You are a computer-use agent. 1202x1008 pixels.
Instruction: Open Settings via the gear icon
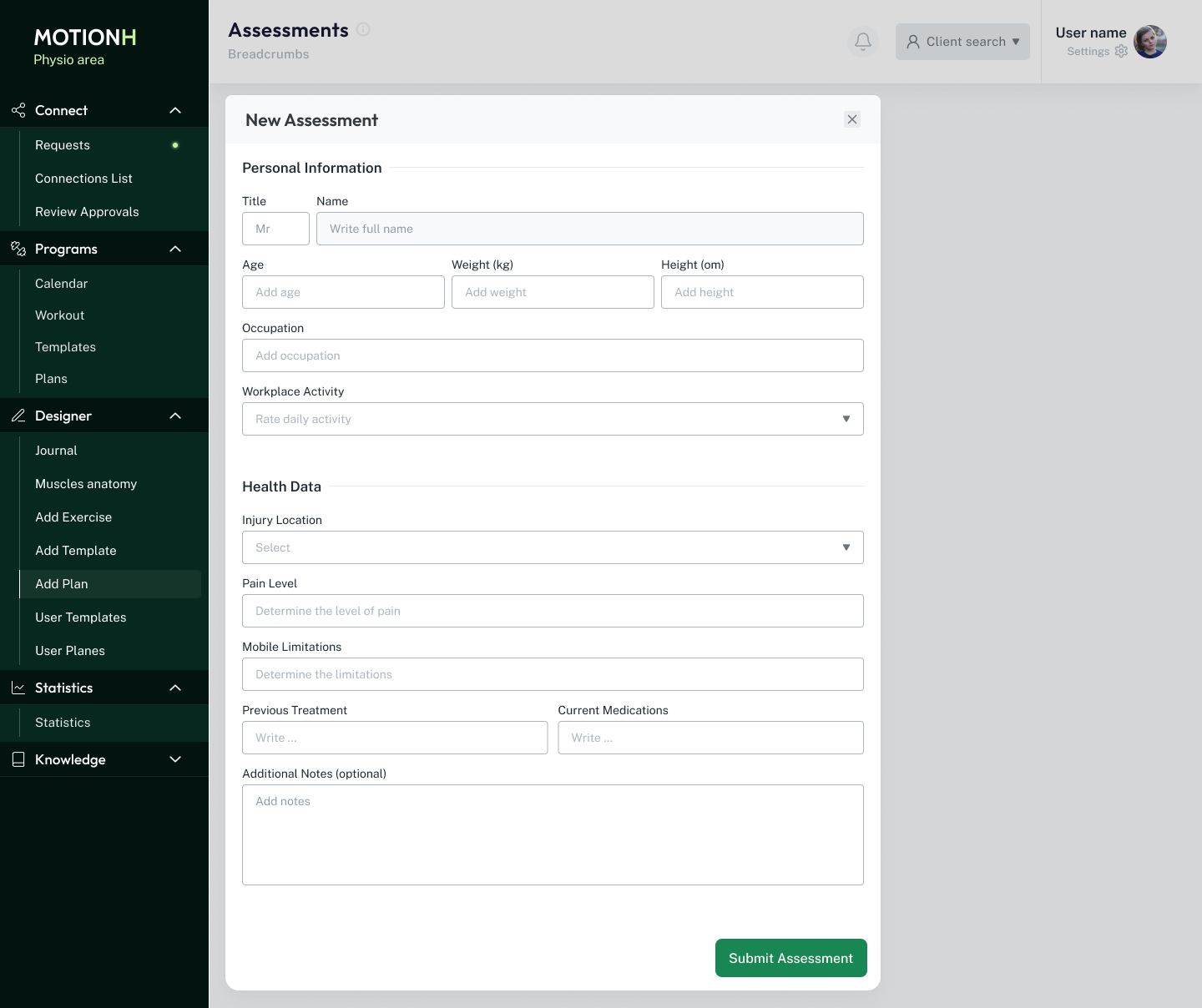coord(1121,51)
